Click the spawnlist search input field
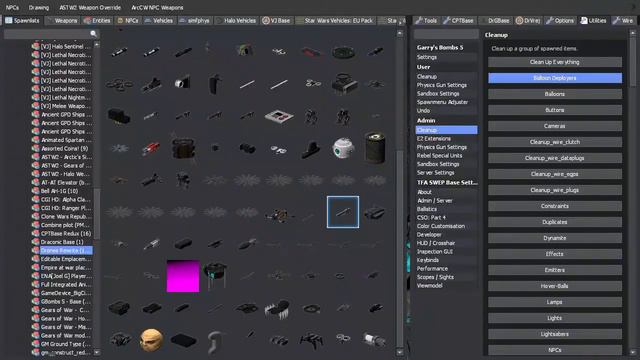The image size is (640, 360). point(47,34)
